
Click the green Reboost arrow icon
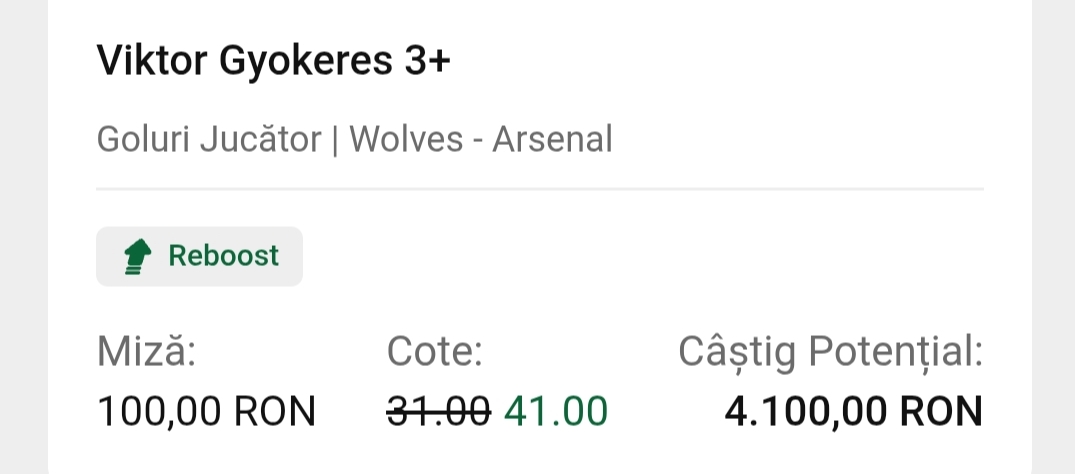tap(137, 257)
